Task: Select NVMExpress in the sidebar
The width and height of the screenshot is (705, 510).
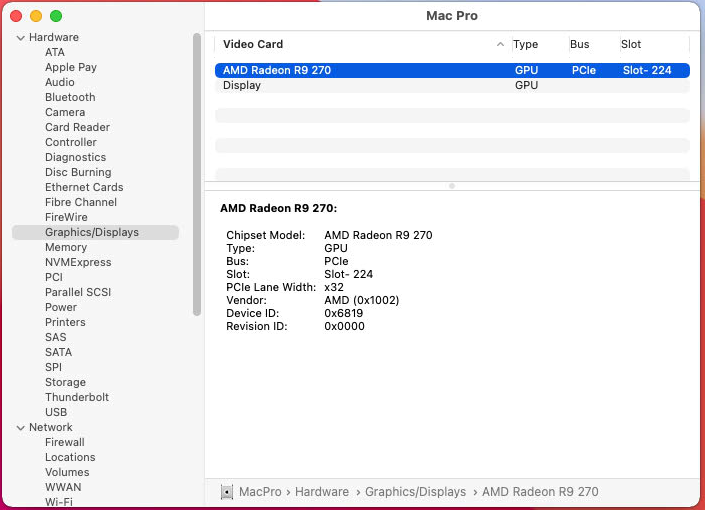Action: click(78, 262)
